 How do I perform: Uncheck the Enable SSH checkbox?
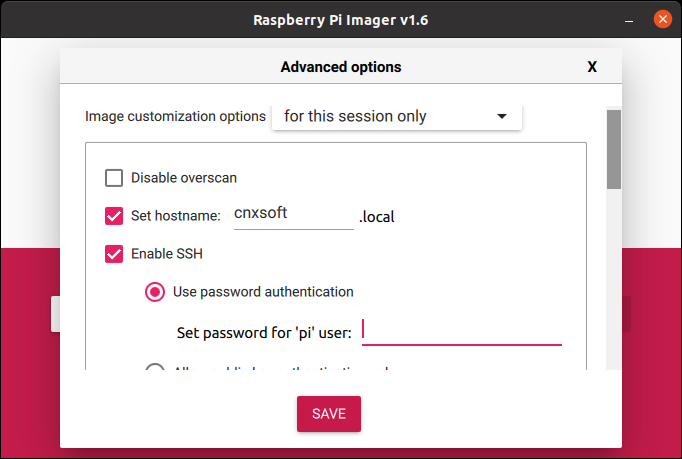114,254
